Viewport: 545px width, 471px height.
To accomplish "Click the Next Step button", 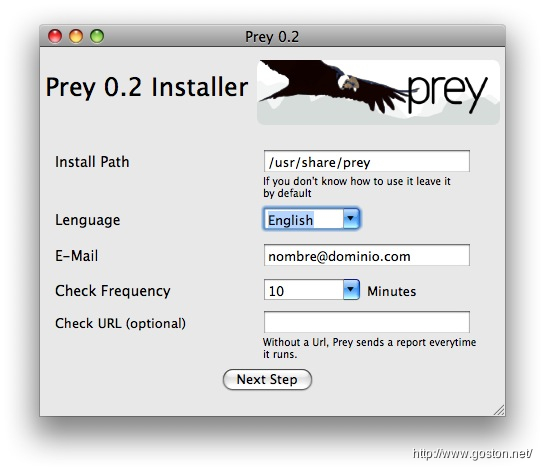I will pyautogui.click(x=267, y=379).
